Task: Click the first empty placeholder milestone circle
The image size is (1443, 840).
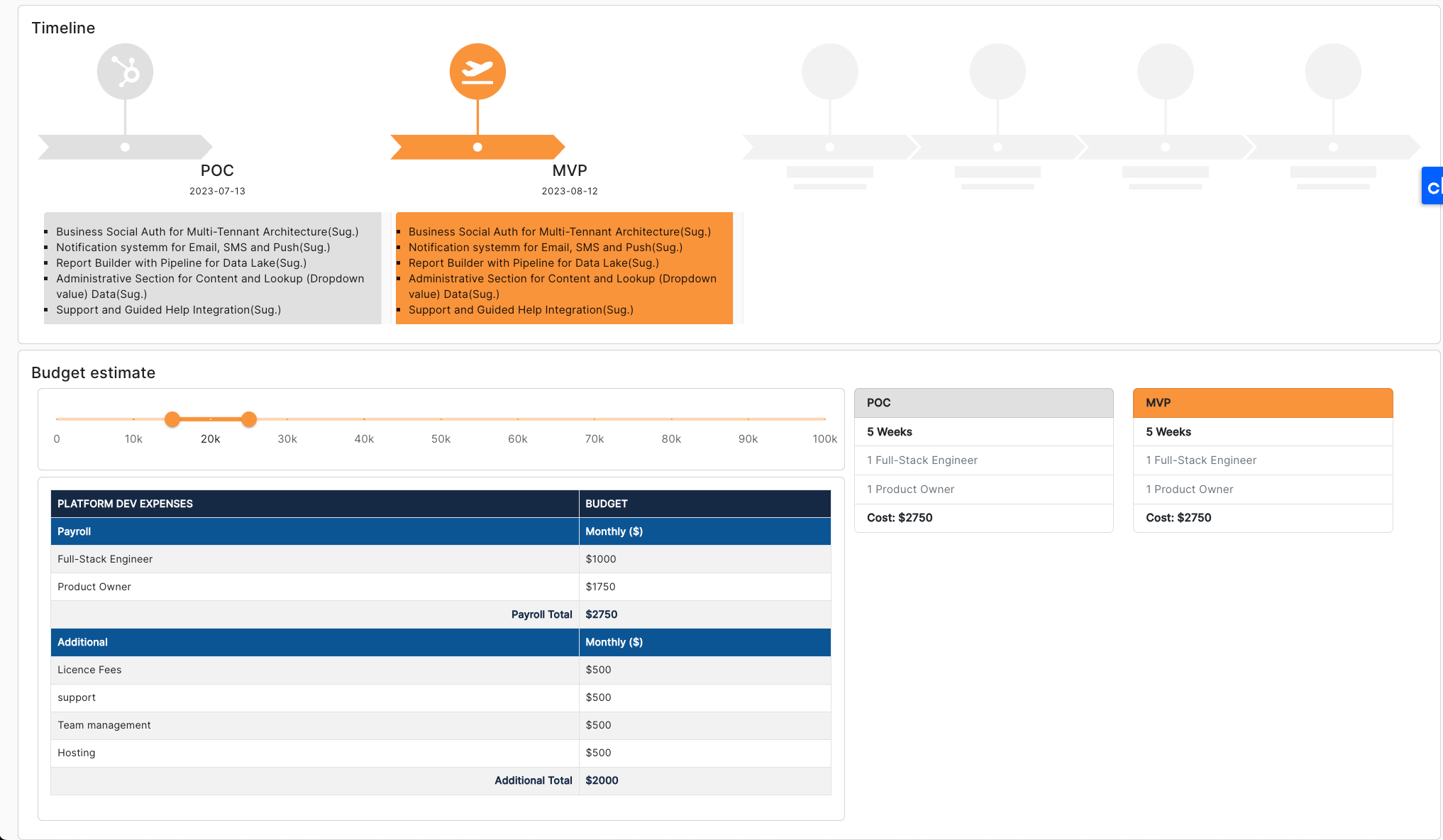Action: 829,72
